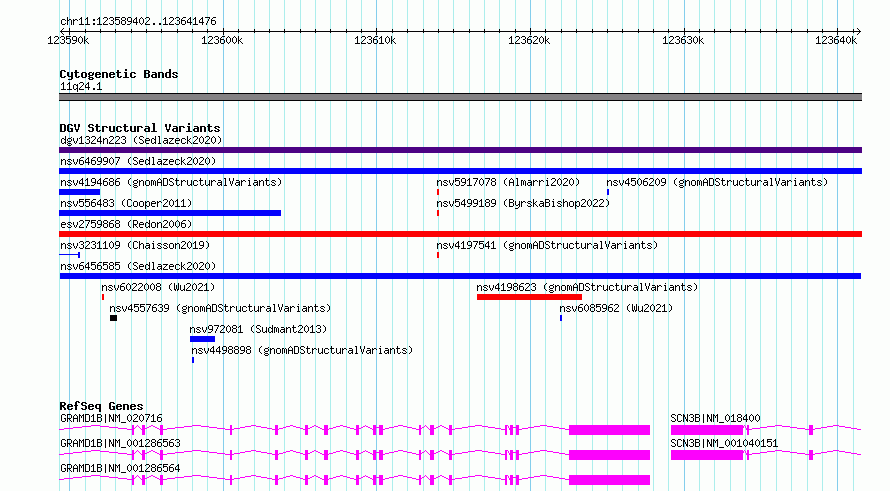
Task: Click the blue nsv556483 Cooper2011 bar
Action: (x=170, y=213)
